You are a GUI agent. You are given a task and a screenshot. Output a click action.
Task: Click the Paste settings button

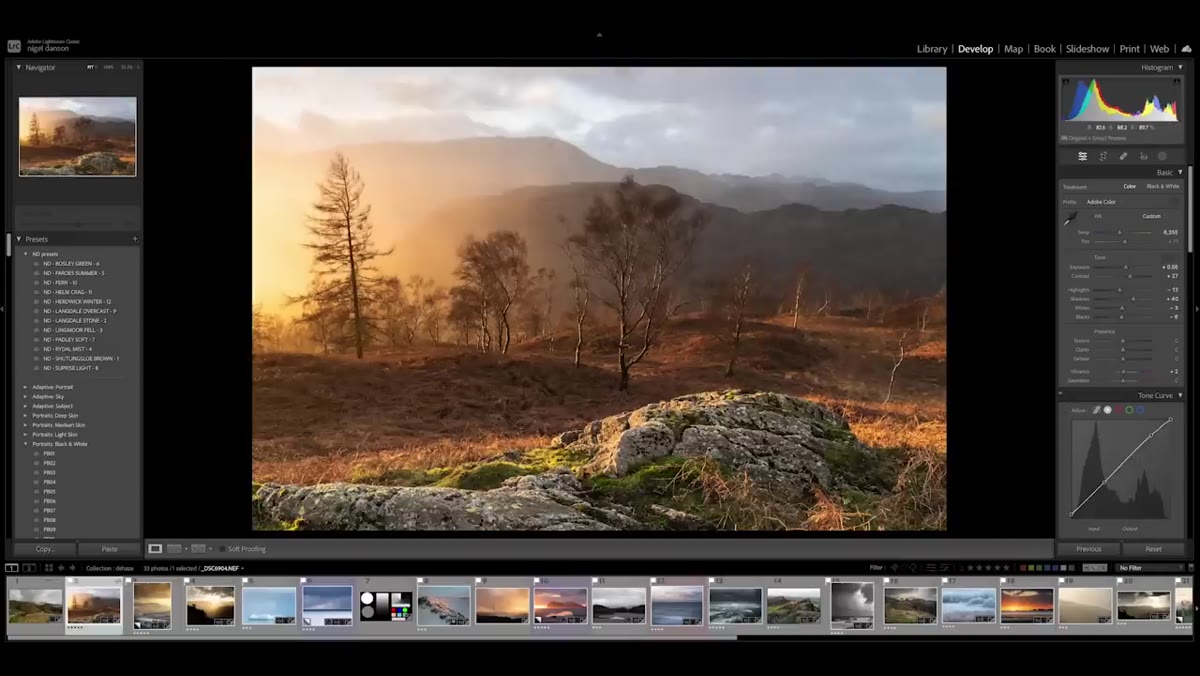110,549
